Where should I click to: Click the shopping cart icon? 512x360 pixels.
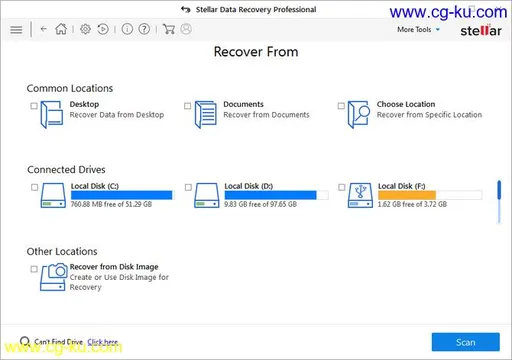[169, 29]
